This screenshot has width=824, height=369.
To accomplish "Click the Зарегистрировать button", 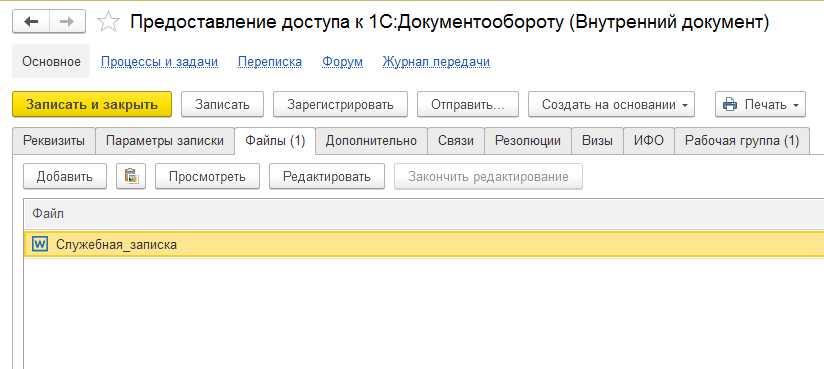I will [x=340, y=104].
